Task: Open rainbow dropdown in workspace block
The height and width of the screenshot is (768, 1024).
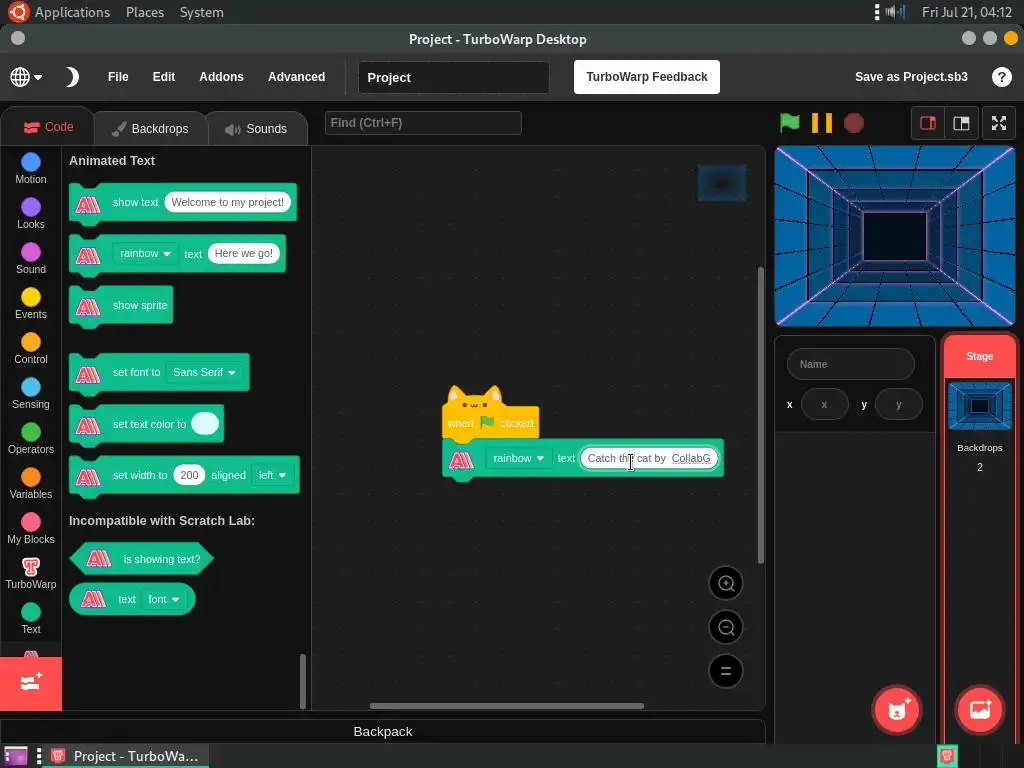Action: click(519, 458)
